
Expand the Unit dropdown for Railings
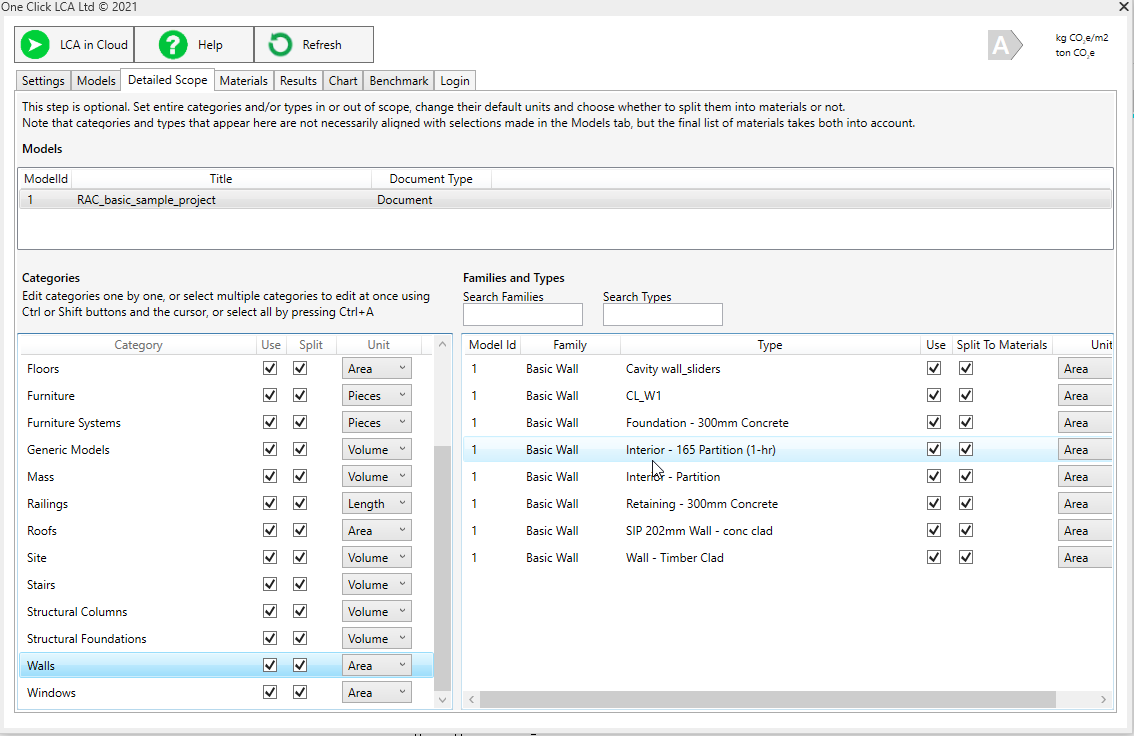pos(377,504)
